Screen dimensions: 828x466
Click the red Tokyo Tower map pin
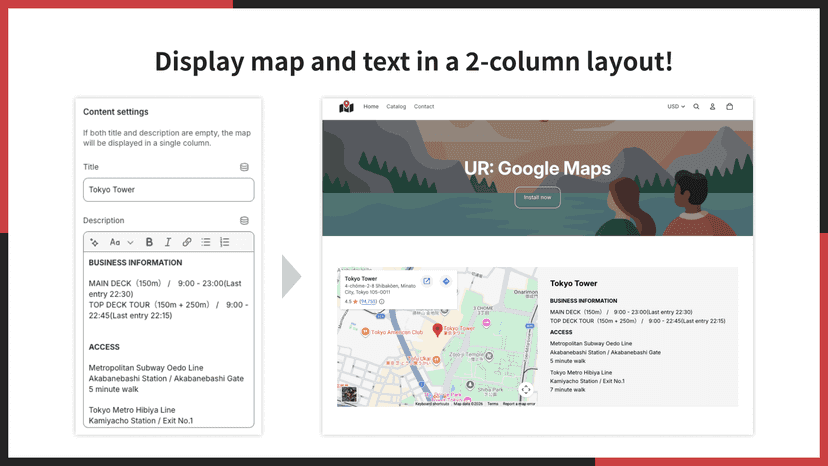[437, 330]
